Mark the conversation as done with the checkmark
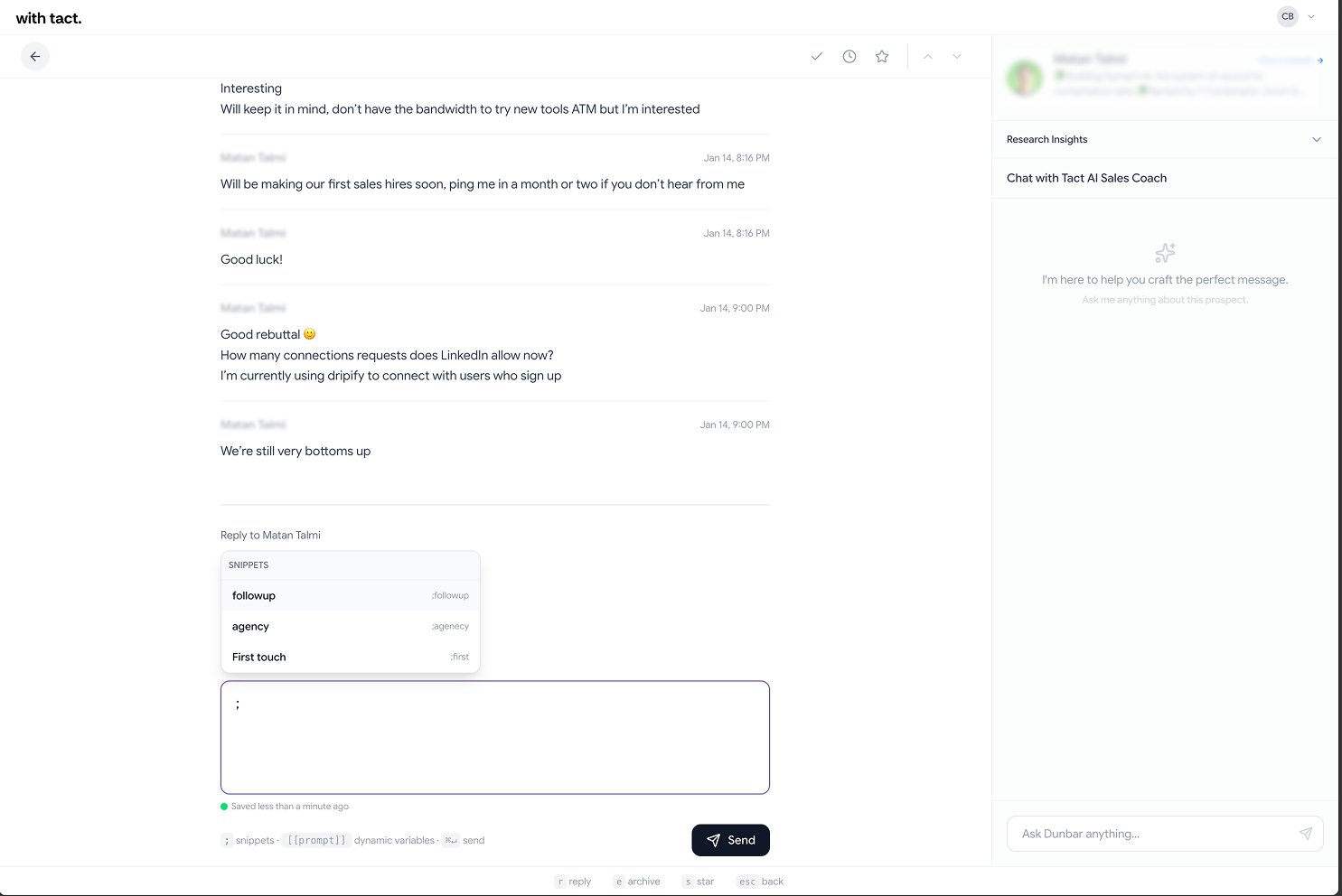 coord(817,56)
